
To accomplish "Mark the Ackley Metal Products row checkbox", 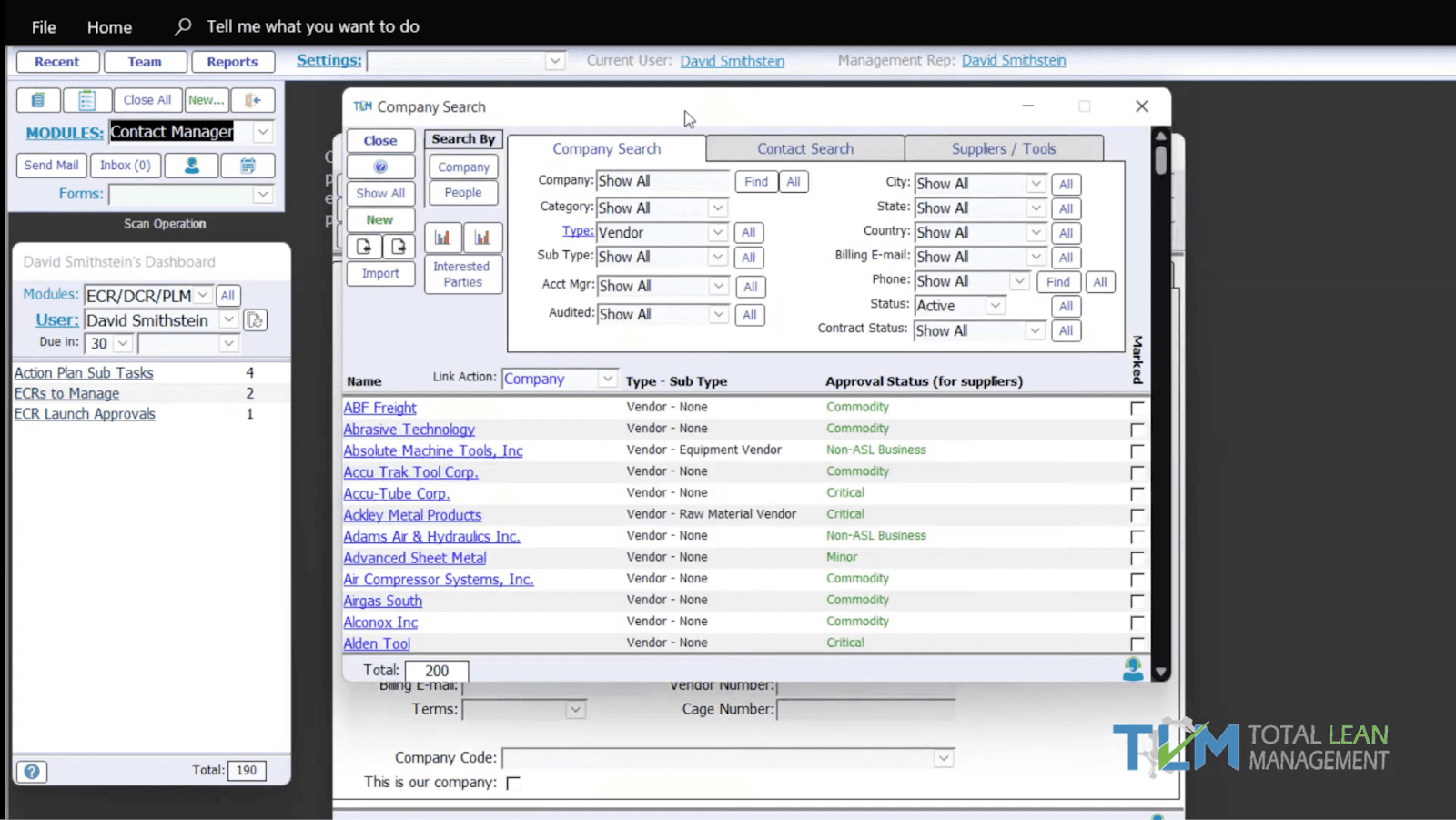I will click(x=1137, y=515).
